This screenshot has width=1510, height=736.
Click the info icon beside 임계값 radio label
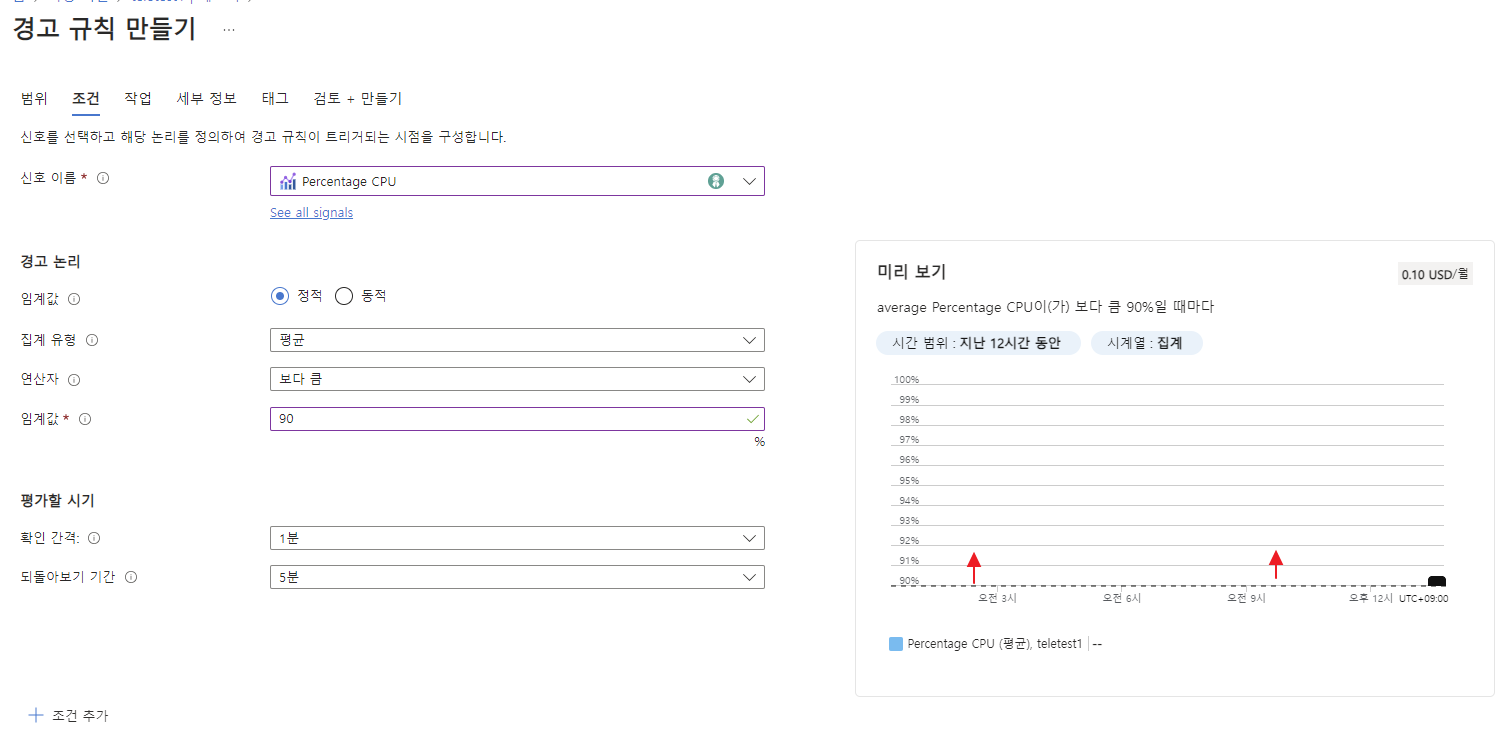74,299
